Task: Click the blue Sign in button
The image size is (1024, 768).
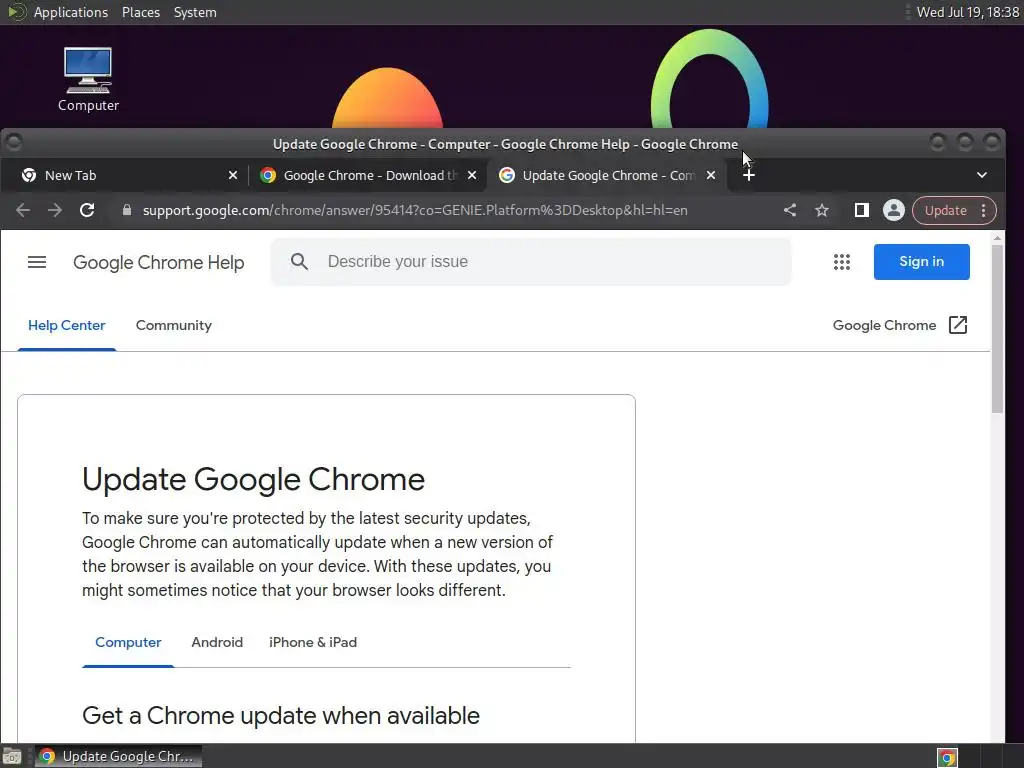Action: coord(921,262)
